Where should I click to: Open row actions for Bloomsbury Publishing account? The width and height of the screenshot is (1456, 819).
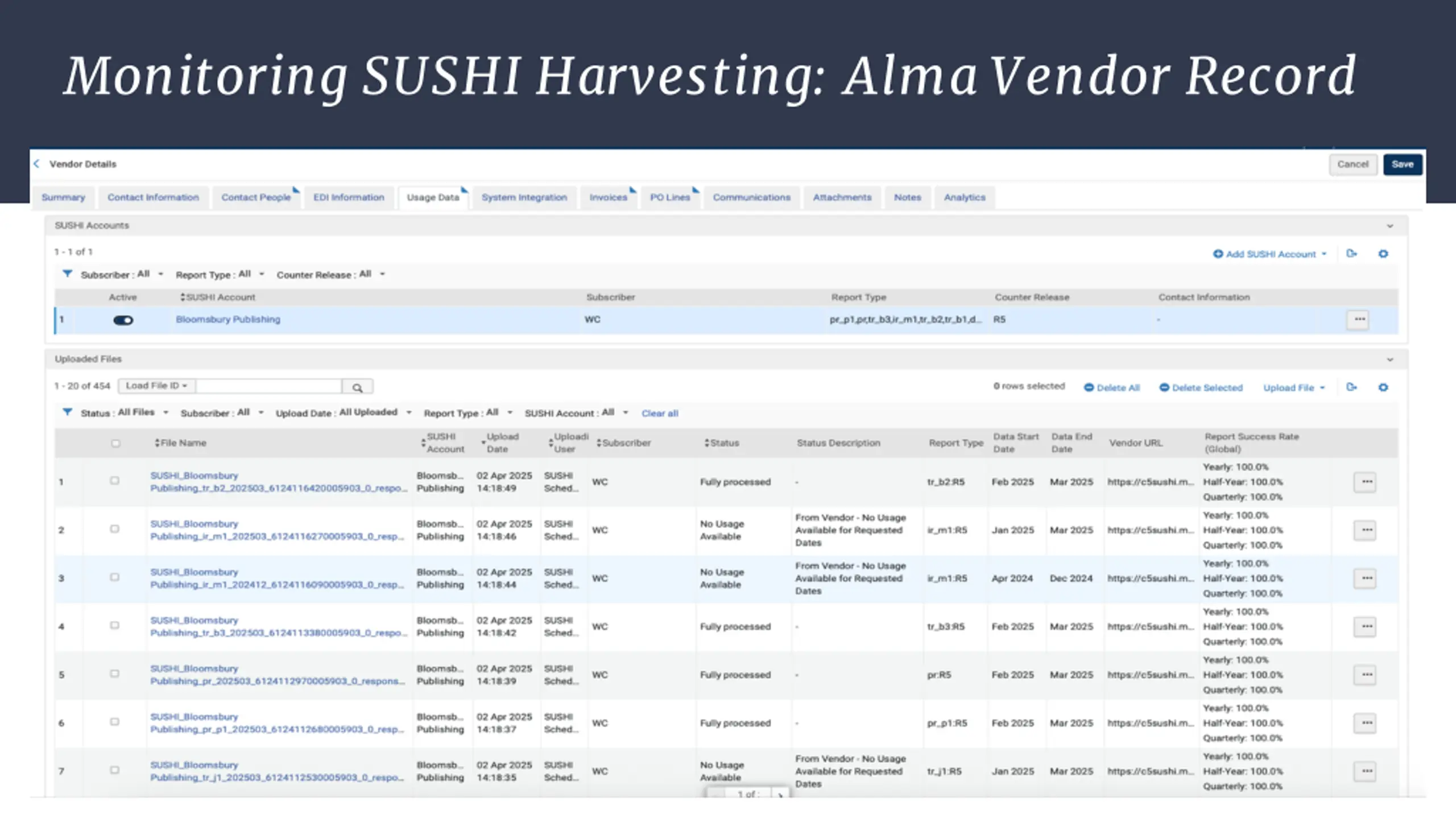1359,320
